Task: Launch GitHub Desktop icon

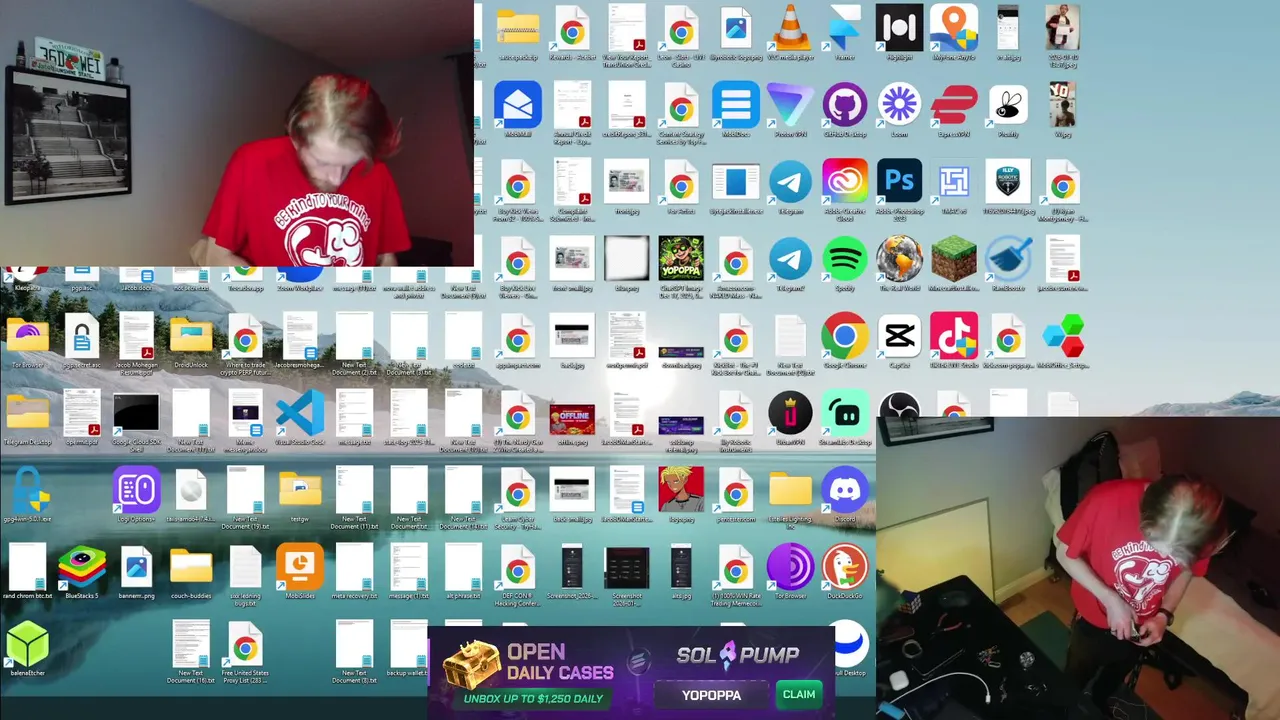Action: [x=845, y=105]
